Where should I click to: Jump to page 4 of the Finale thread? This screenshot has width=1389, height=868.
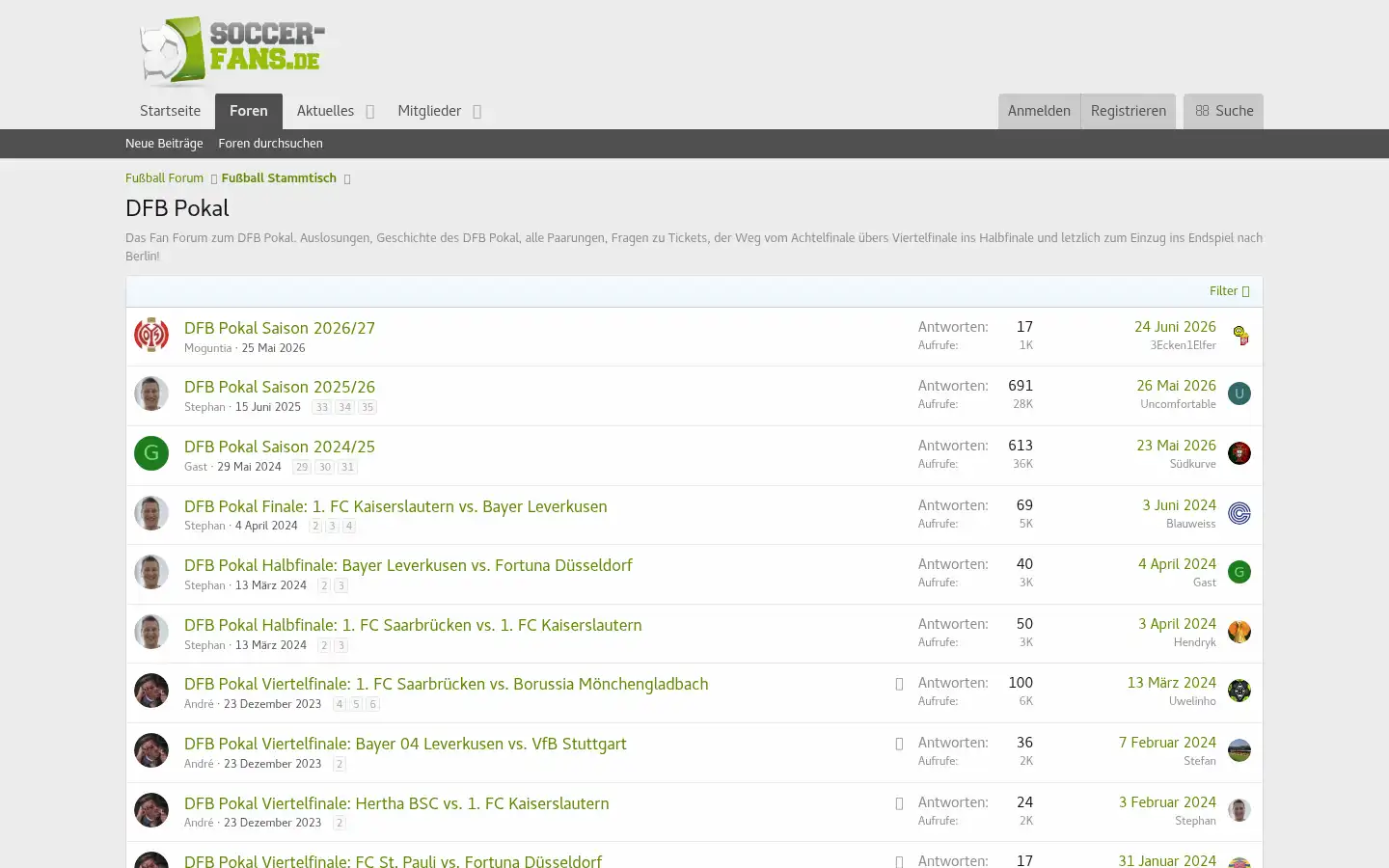click(x=349, y=527)
